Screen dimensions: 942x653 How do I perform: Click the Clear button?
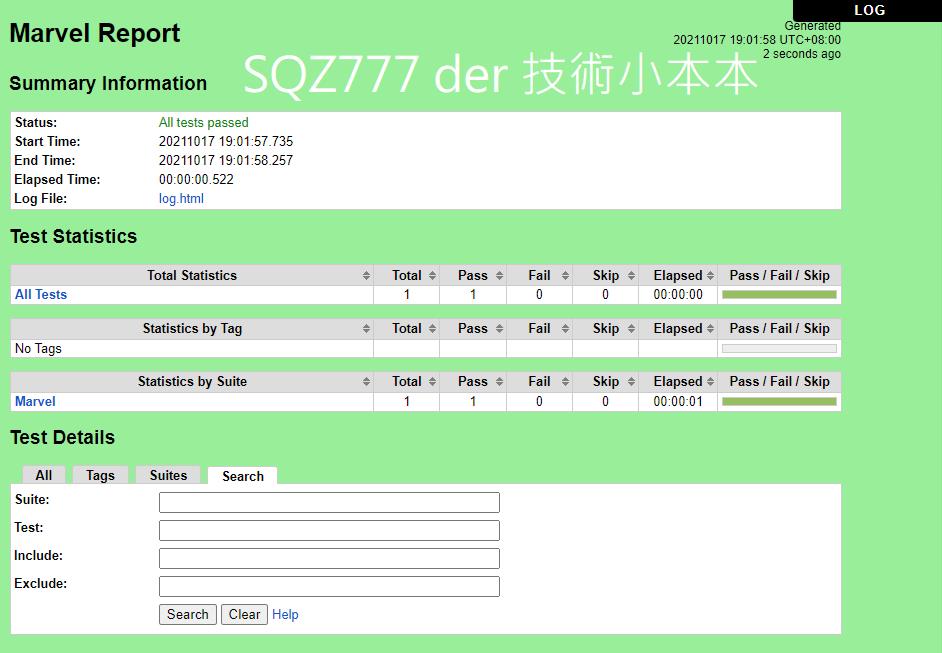pyautogui.click(x=244, y=615)
